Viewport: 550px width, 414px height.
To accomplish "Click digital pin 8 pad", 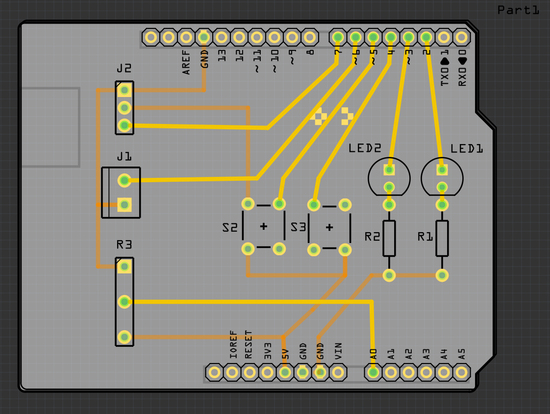I will (309, 37).
